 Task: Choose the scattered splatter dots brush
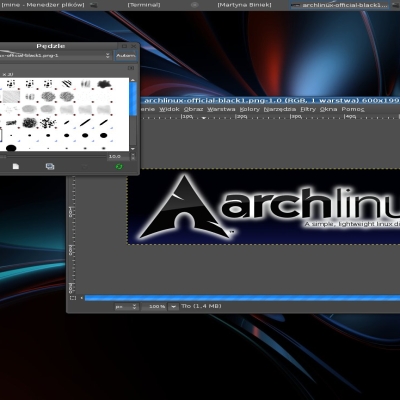pos(48,123)
